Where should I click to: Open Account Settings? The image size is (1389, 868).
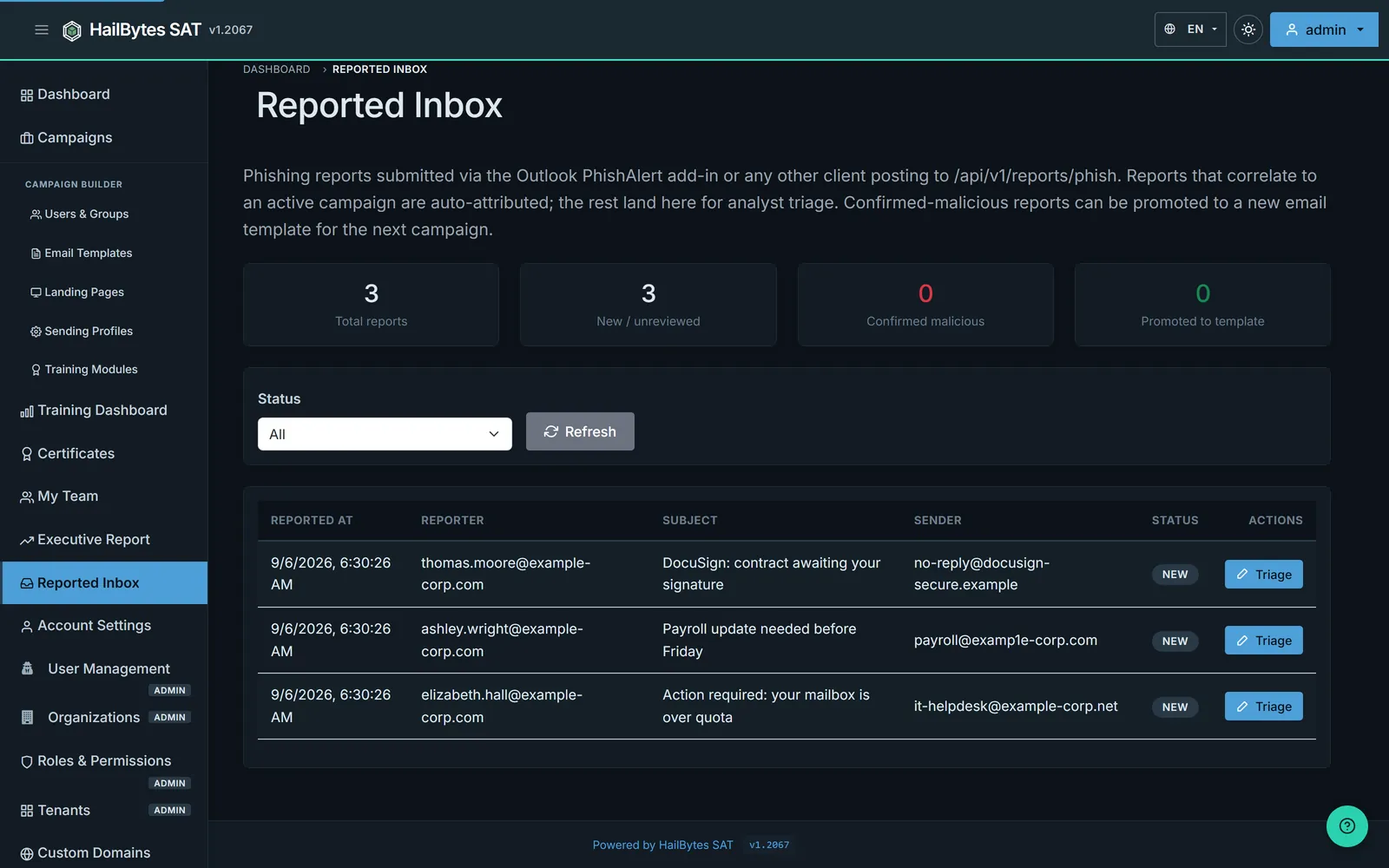(104, 626)
